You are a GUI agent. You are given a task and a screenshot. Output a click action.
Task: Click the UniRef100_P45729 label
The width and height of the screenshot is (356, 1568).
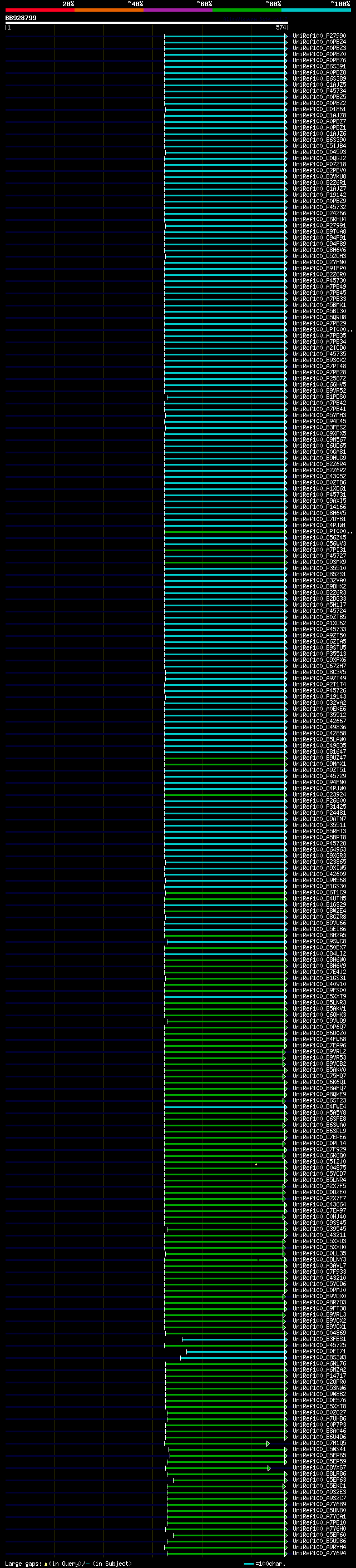click(x=319, y=775)
